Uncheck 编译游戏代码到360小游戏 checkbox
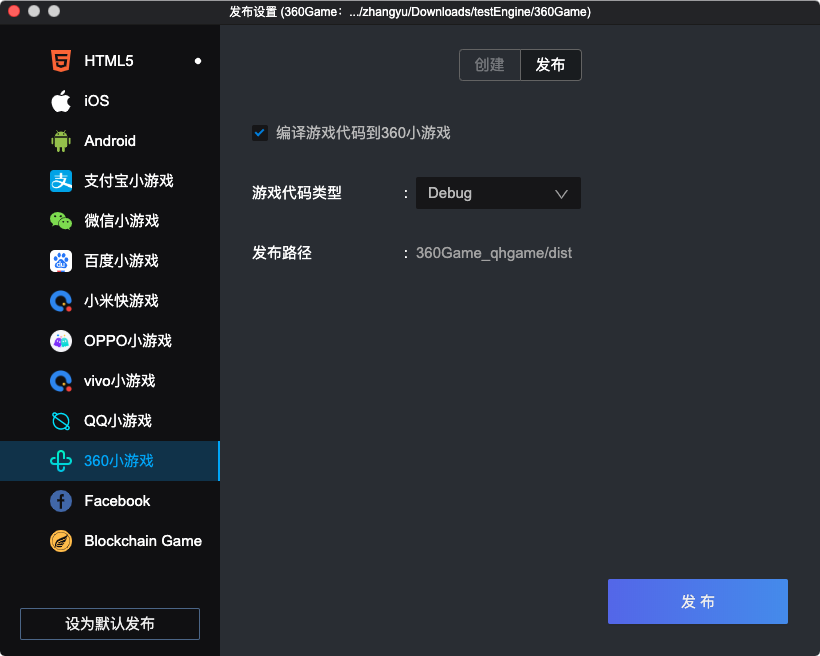This screenshot has width=820, height=656. (260, 133)
